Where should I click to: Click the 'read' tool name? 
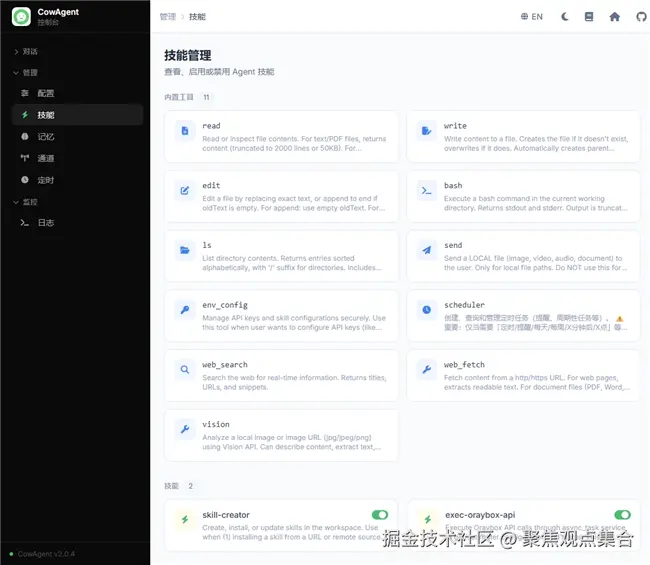click(211, 126)
